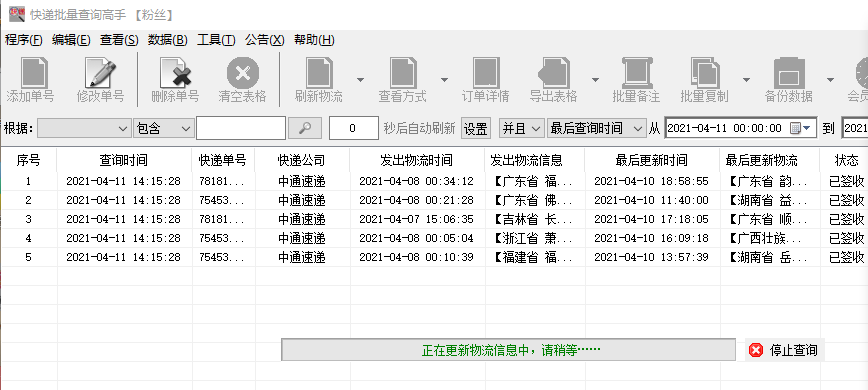The height and width of the screenshot is (390, 868).
Task: Click the search keyword text field
Action: [x=241, y=128]
